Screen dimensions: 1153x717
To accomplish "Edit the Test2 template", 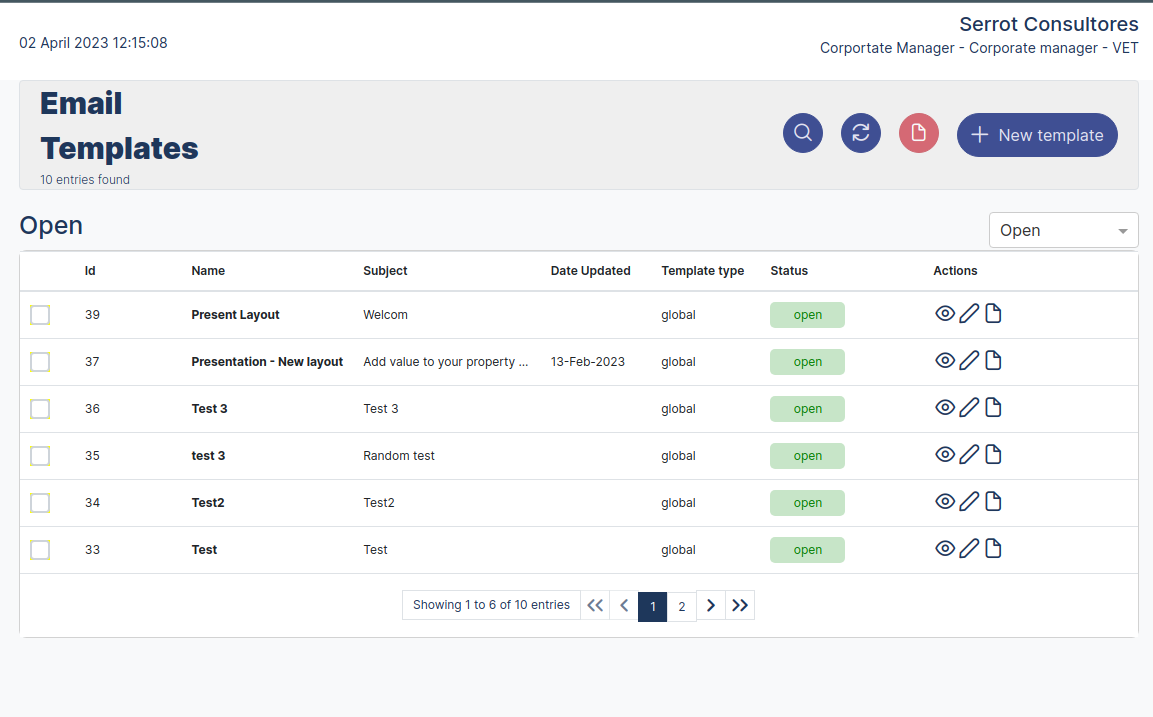I will pyautogui.click(x=969, y=501).
